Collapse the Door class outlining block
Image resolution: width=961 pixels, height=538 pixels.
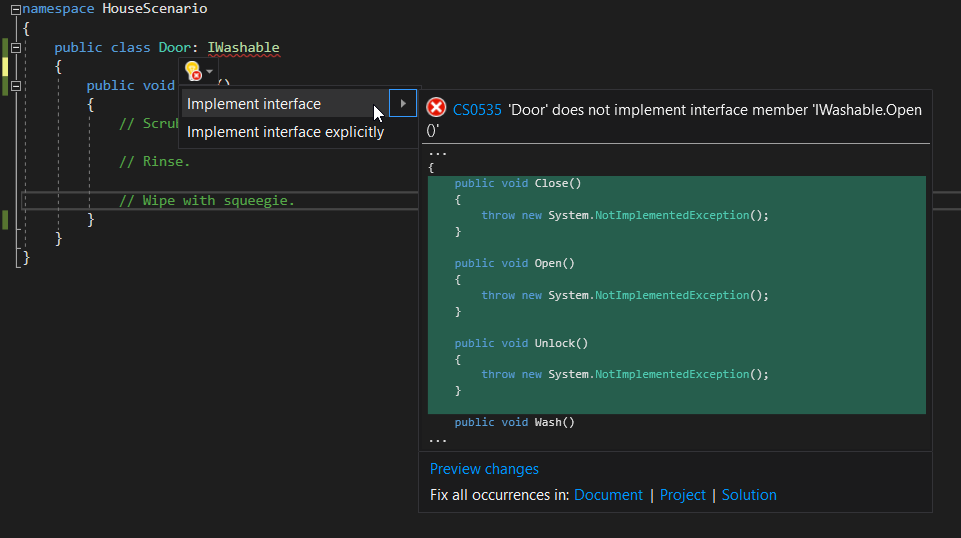click(16, 48)
